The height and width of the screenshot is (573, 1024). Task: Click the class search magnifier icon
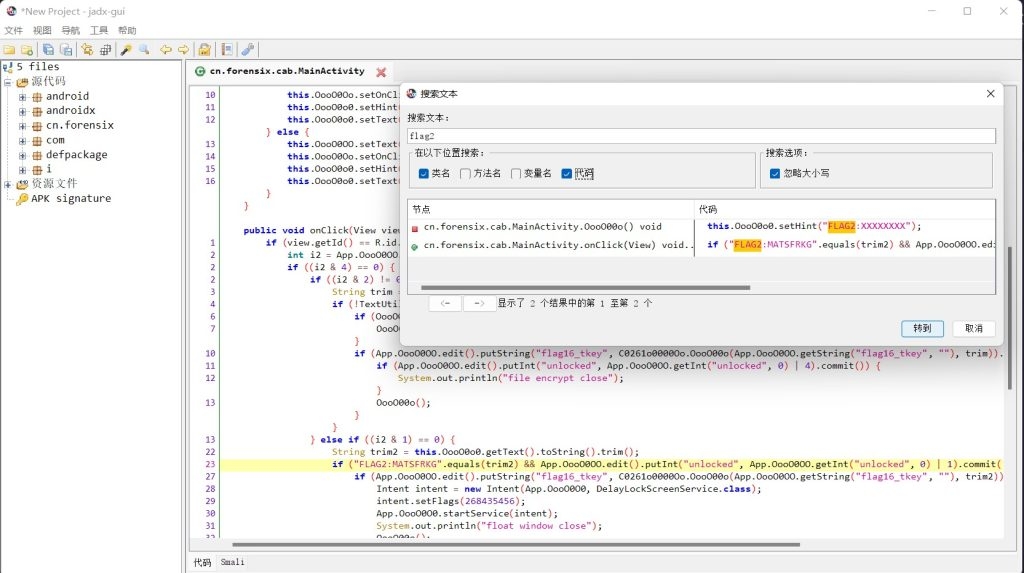click(144, 49)
